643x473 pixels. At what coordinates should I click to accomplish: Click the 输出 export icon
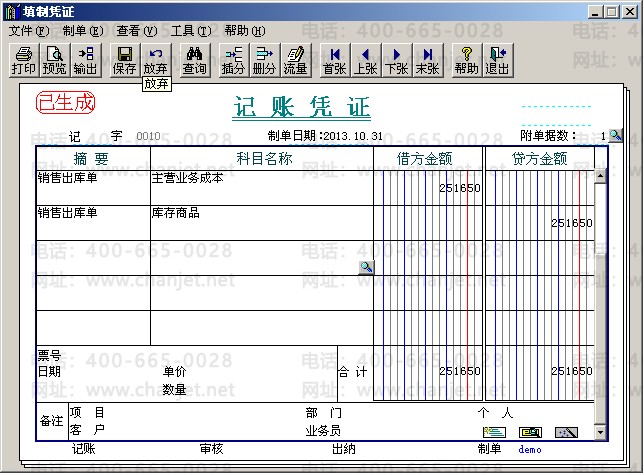click(x=85, y=61)
